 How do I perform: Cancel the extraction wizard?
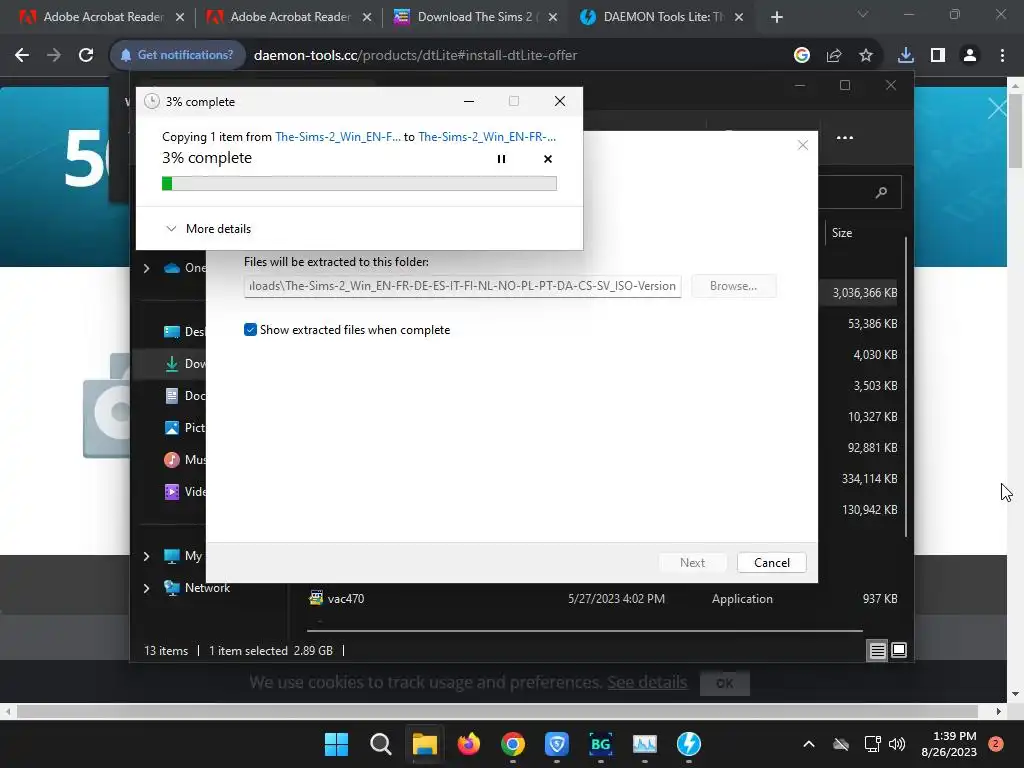tap(771, 562)
